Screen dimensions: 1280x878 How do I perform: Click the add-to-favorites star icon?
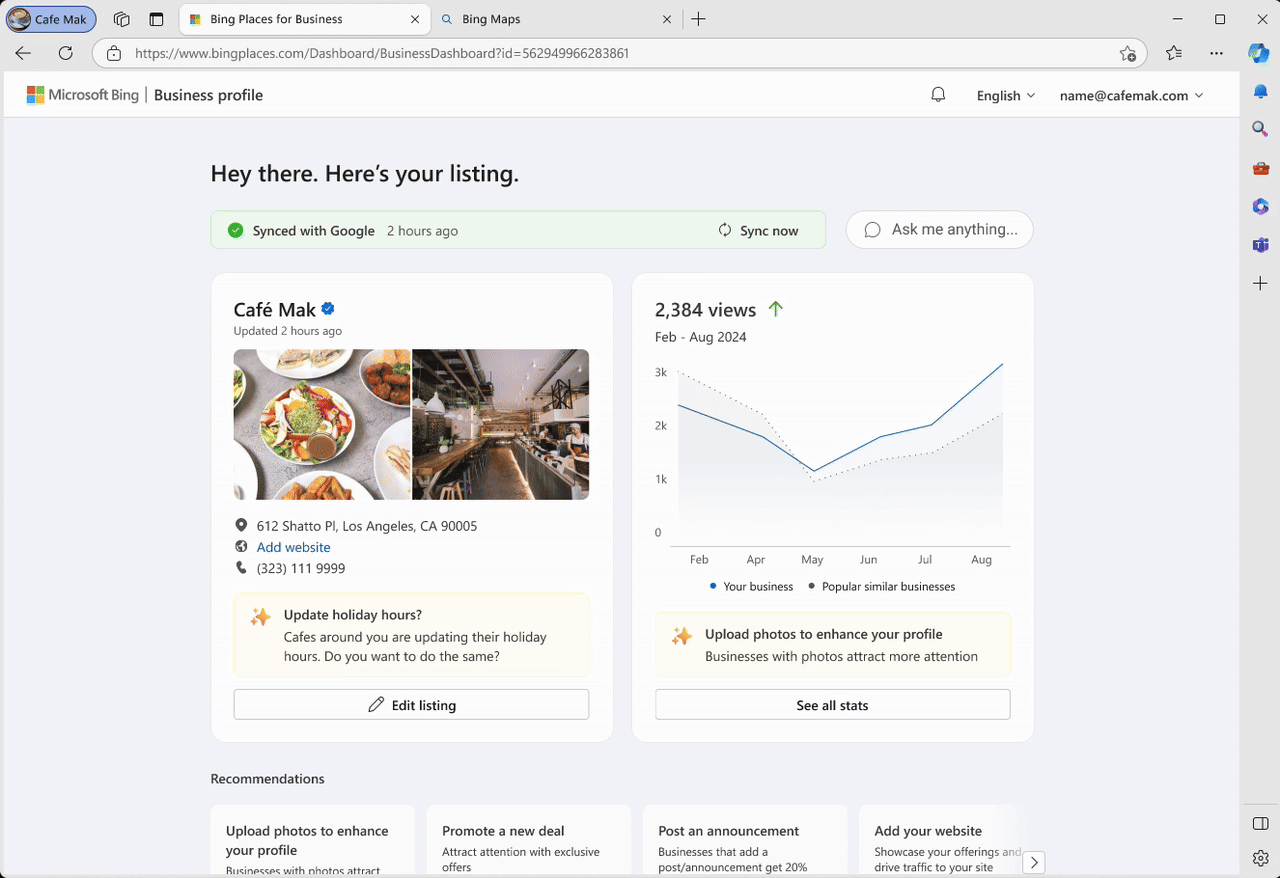[x=1128, y=53]
